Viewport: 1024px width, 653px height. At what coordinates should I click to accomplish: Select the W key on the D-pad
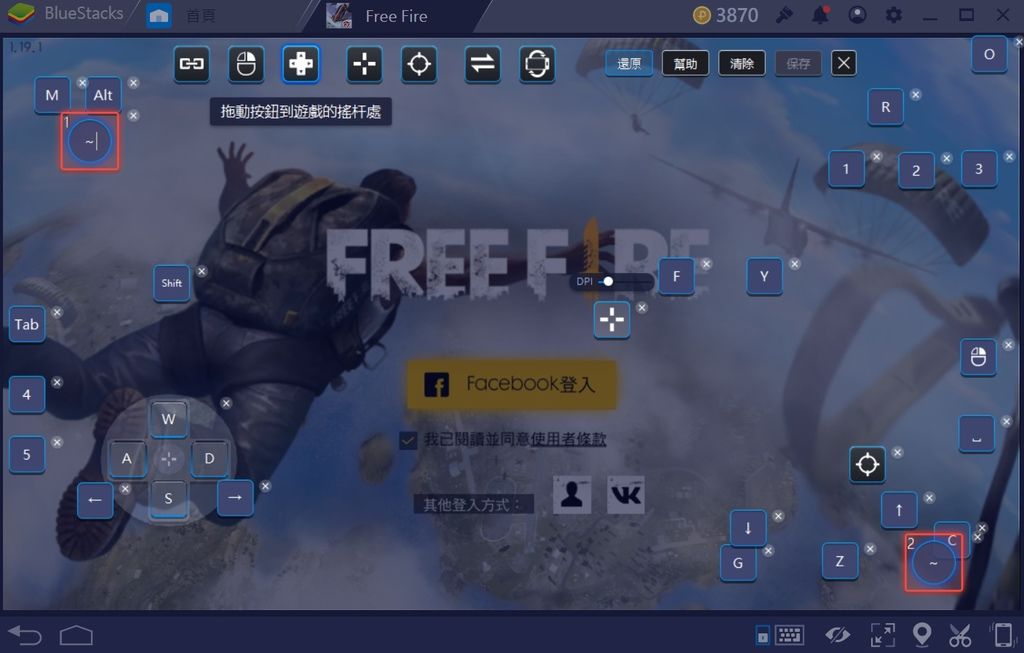(168, 419)
